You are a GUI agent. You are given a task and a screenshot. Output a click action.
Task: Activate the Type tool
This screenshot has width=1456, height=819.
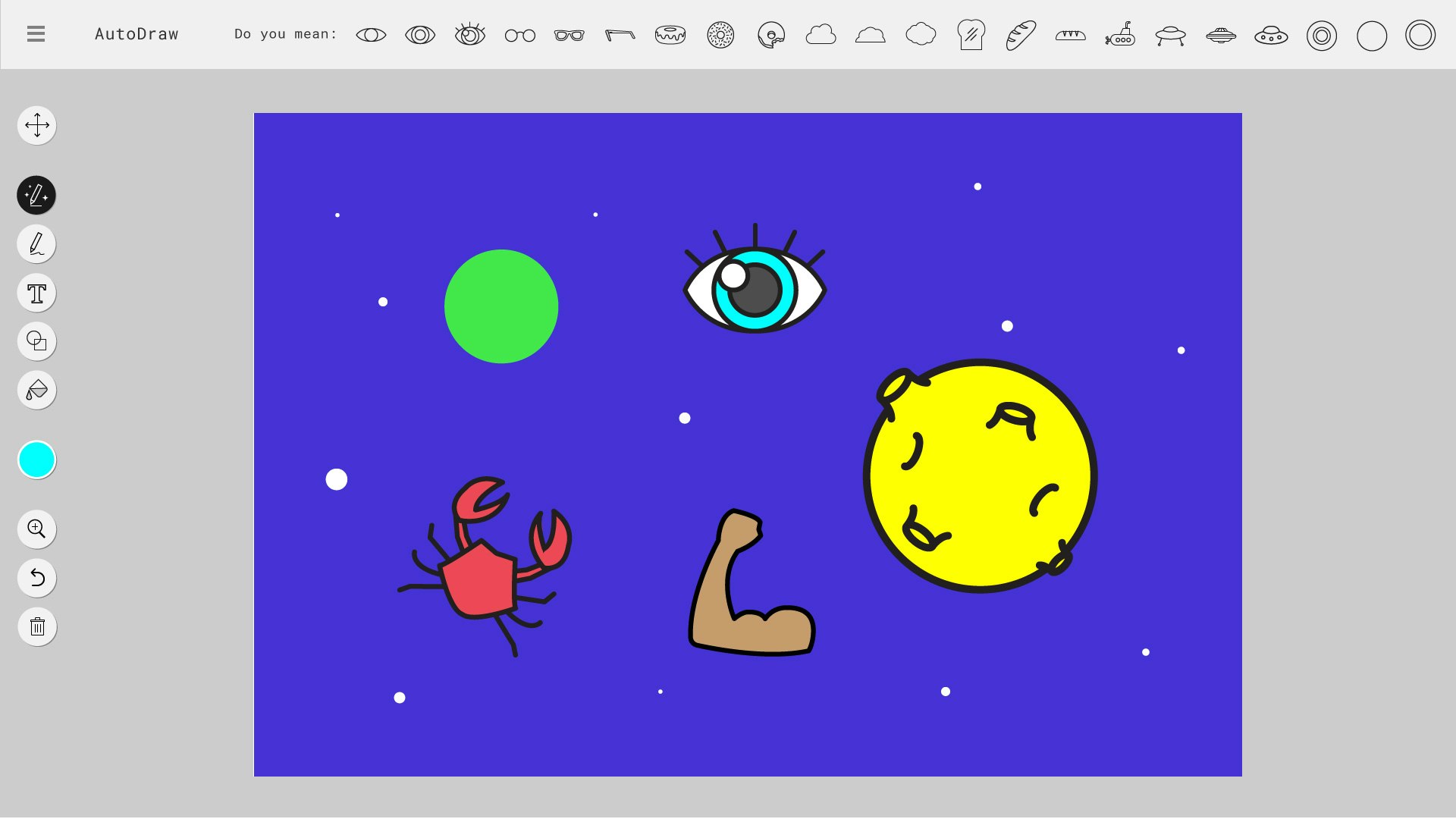coord(36,292)
